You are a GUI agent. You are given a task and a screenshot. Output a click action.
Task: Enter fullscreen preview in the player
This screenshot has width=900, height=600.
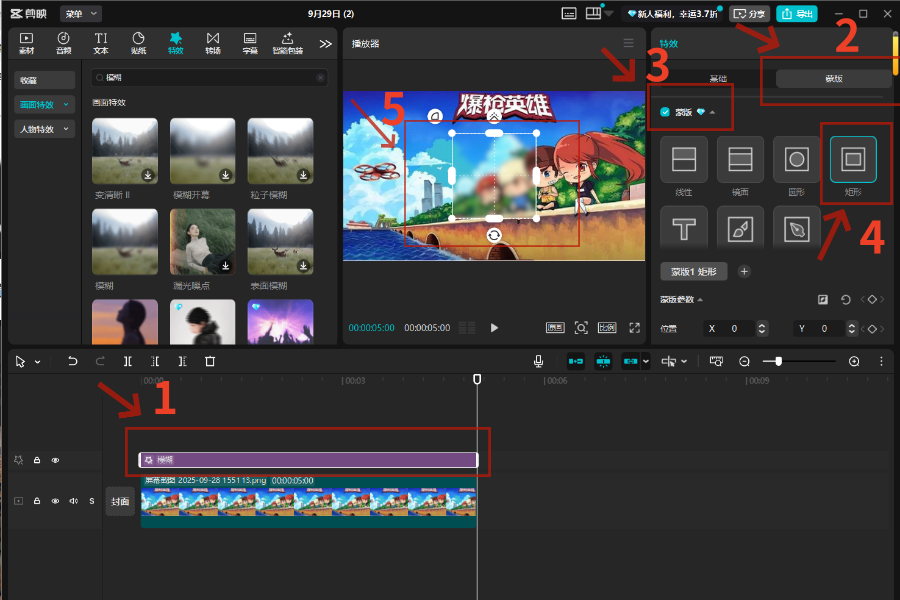[634, 327]
